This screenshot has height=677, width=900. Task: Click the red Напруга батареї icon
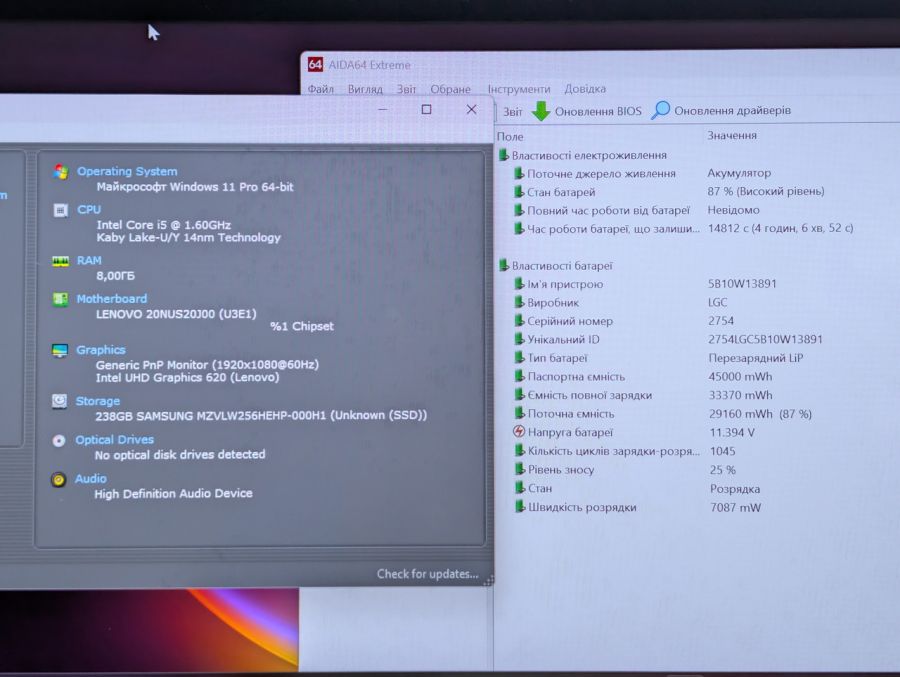pyautogui.click(x=519, y=432)
